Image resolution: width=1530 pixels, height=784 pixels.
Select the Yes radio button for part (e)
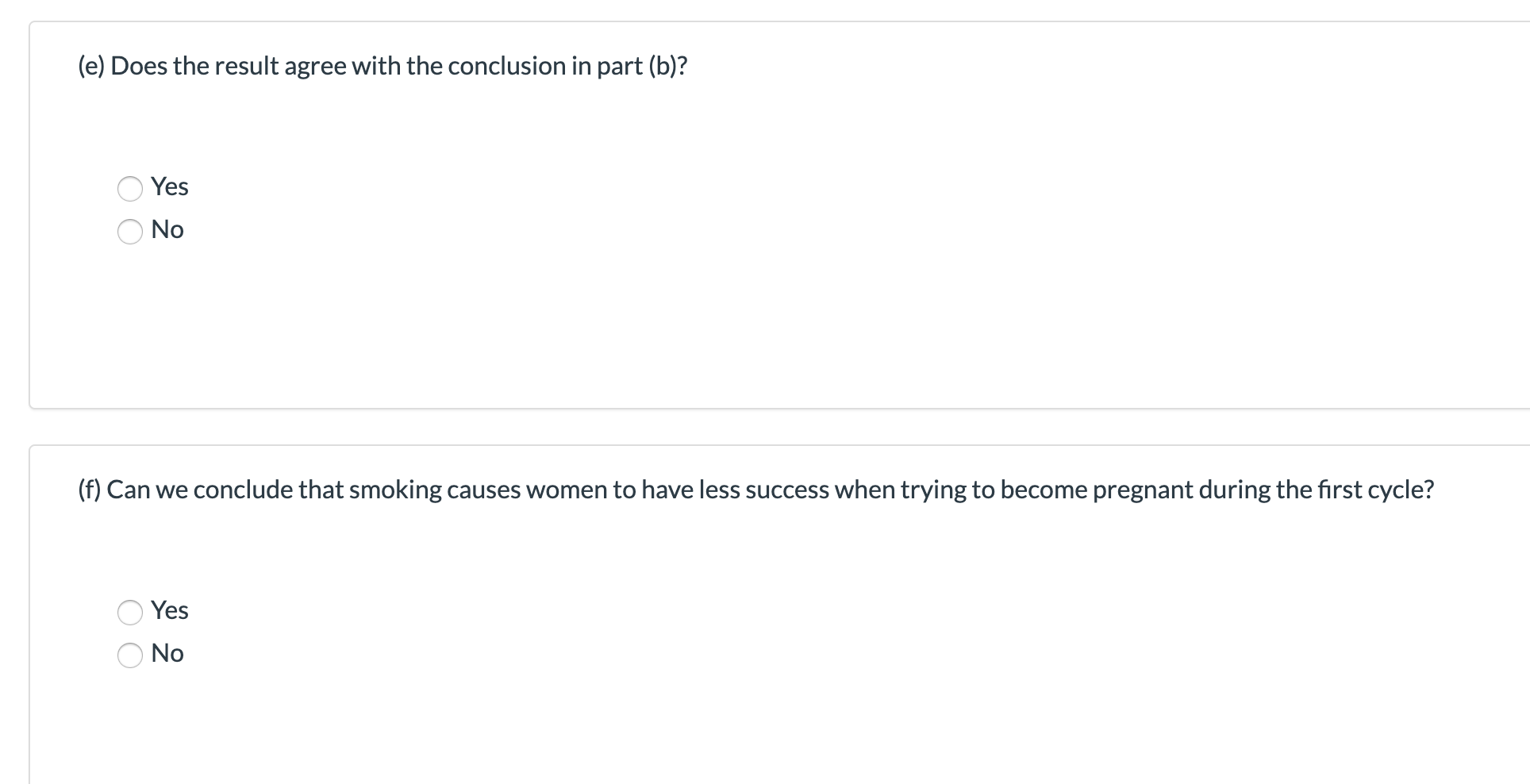pos(130,188)
